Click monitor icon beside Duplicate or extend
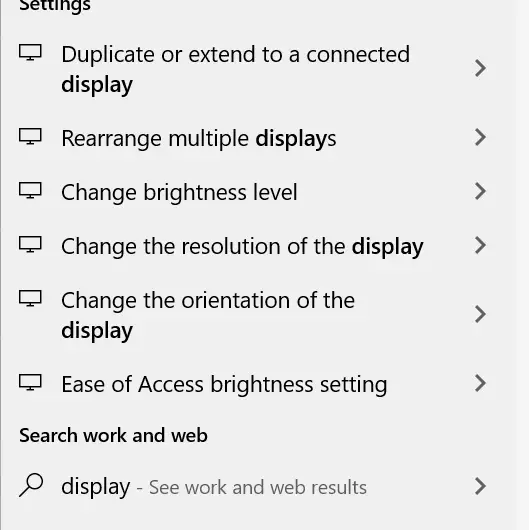 [30, 52]
